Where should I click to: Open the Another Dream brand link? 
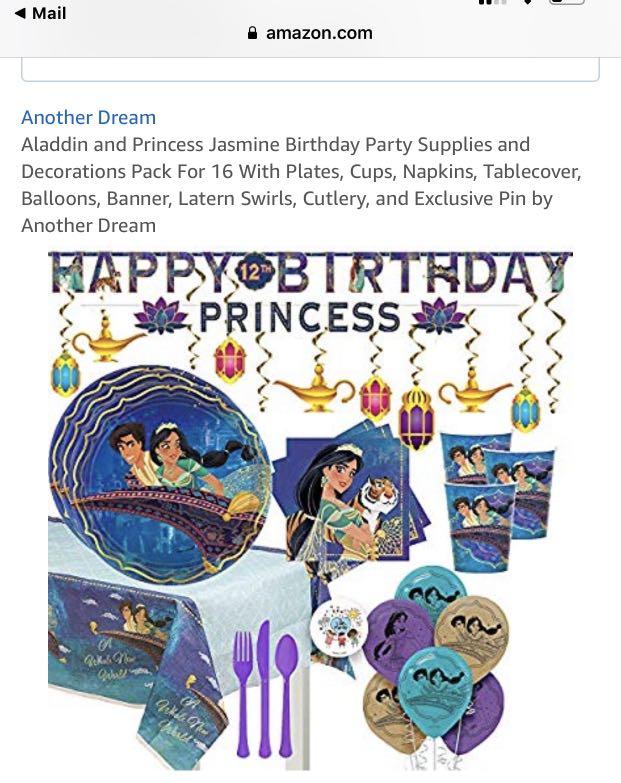88,117
